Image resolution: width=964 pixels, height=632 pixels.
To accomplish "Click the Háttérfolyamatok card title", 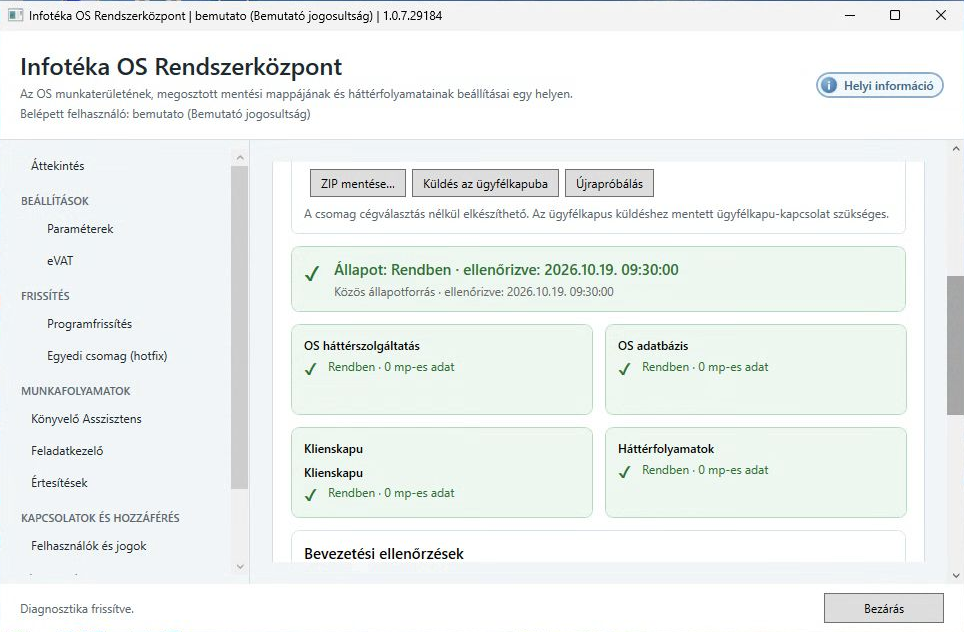I will coord(666,449).
